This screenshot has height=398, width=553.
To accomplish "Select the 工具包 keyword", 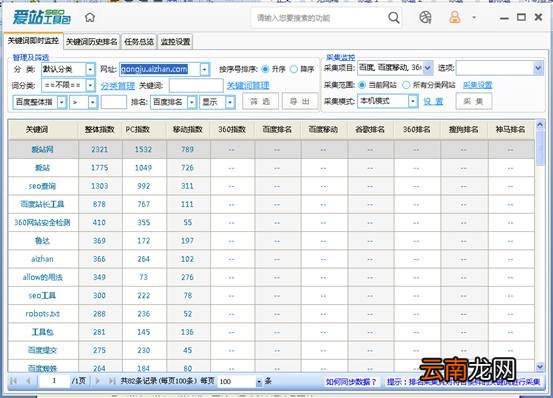I will pos(42,332).
